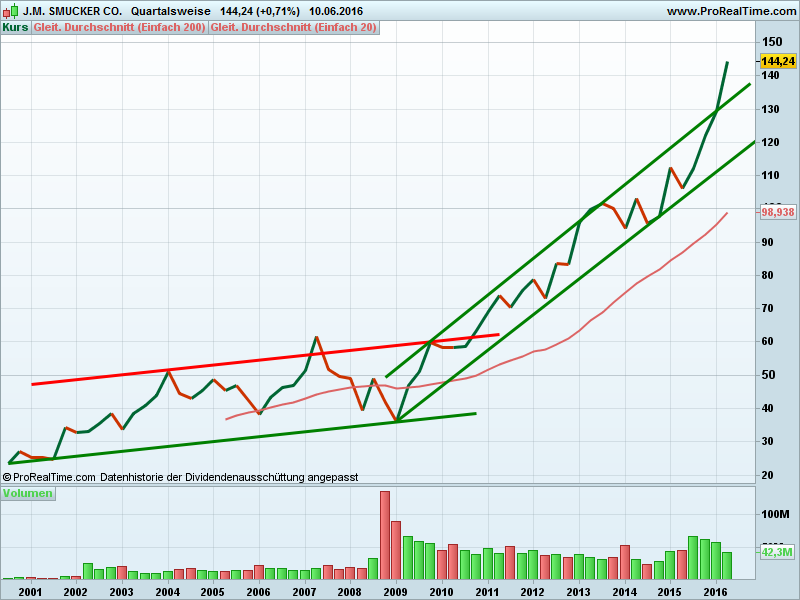Click the 130 price axis label
Image resolution: width=800 pixels, height=600 pixels.
(770, 109)
